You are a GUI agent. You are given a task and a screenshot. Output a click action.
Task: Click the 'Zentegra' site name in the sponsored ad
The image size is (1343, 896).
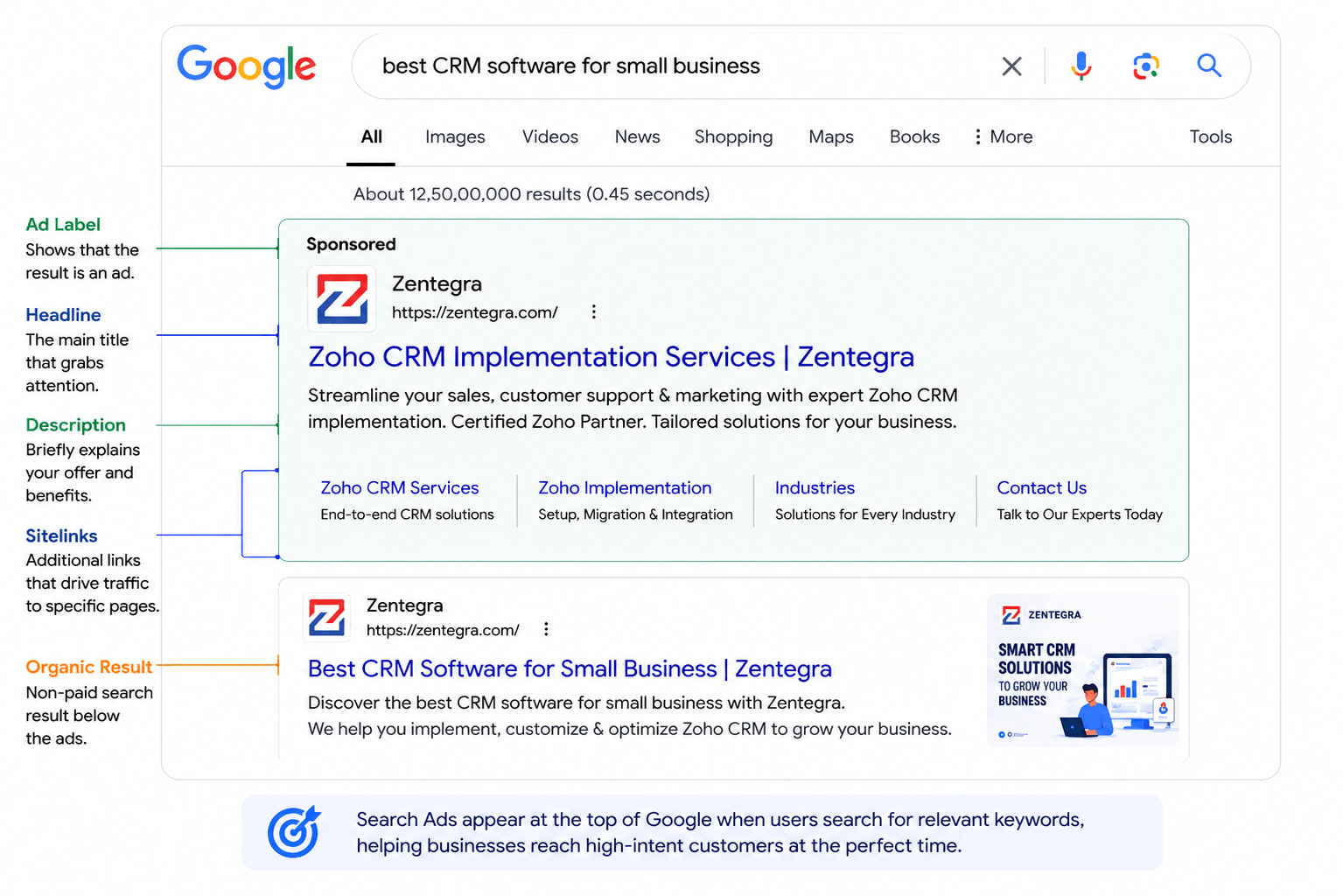tap(437, 284)
